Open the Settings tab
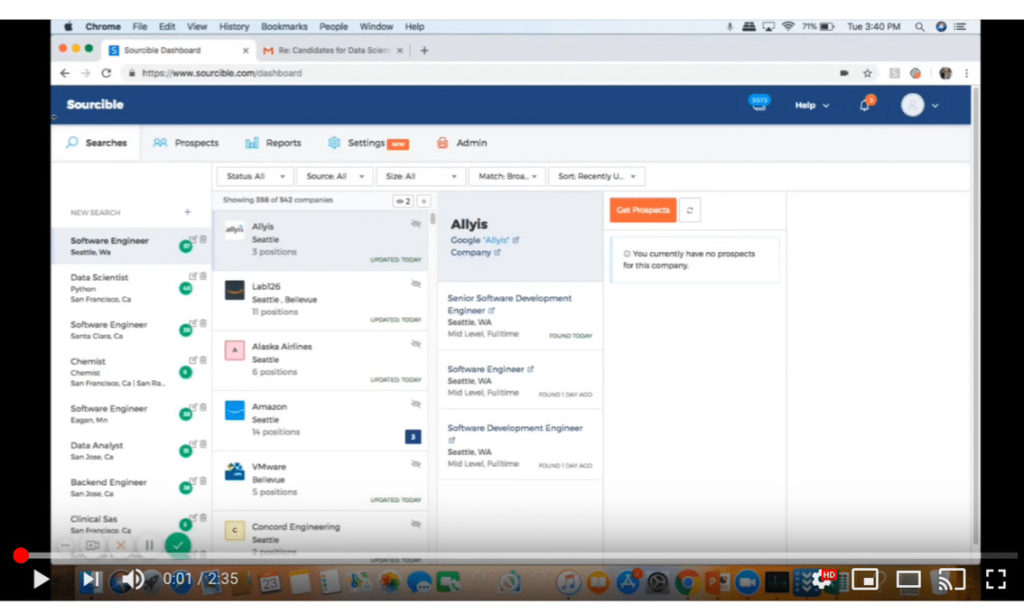The image size is (1024, 614). coord(368,142)
